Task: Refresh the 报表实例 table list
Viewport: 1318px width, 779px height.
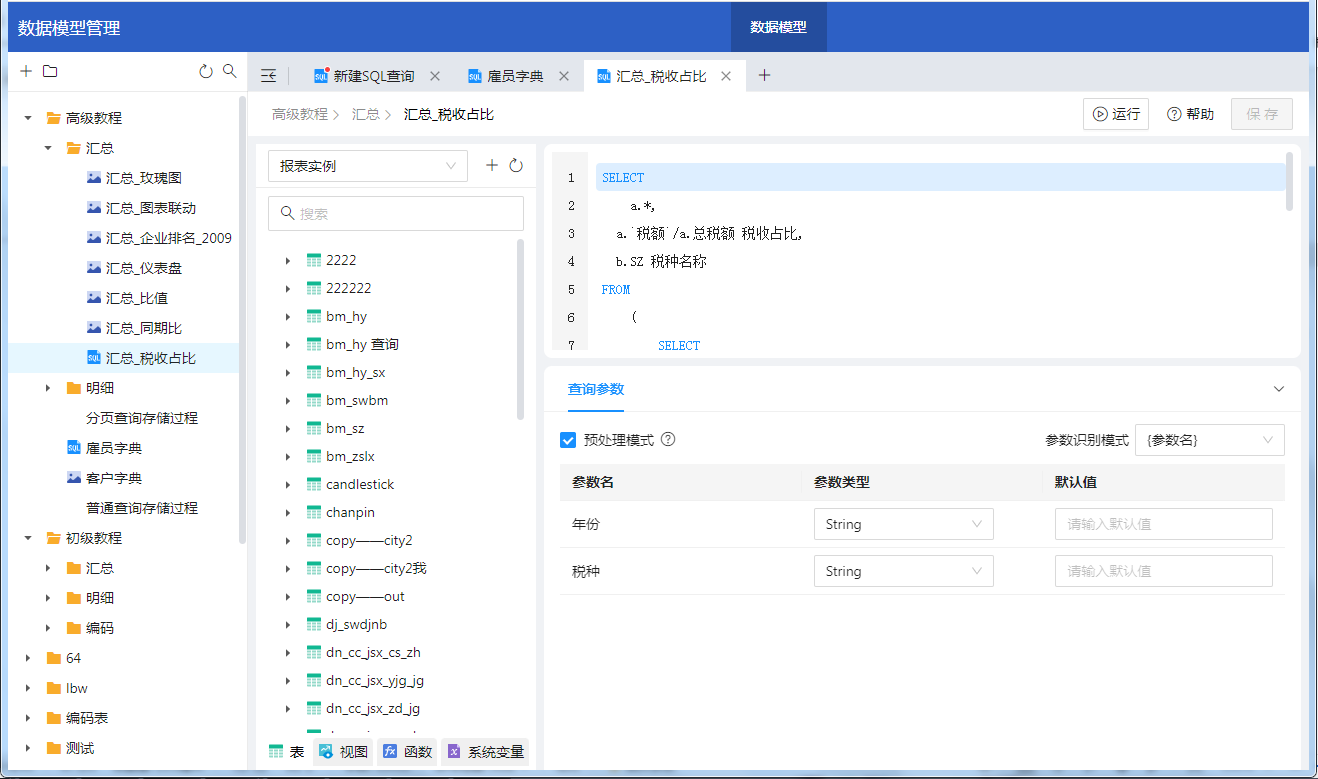Action: point(516,166)
